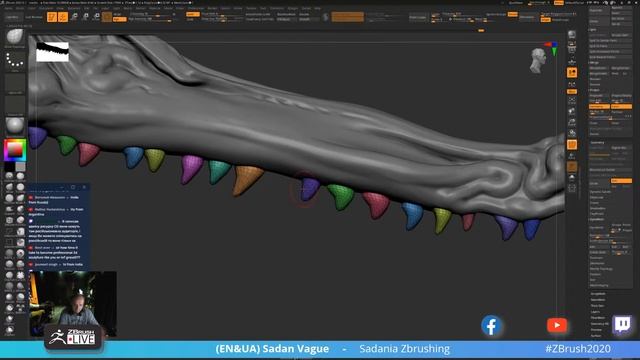Click the BPR render icon
The height and width of the screenshot is (360, 640).
[572, 35]
